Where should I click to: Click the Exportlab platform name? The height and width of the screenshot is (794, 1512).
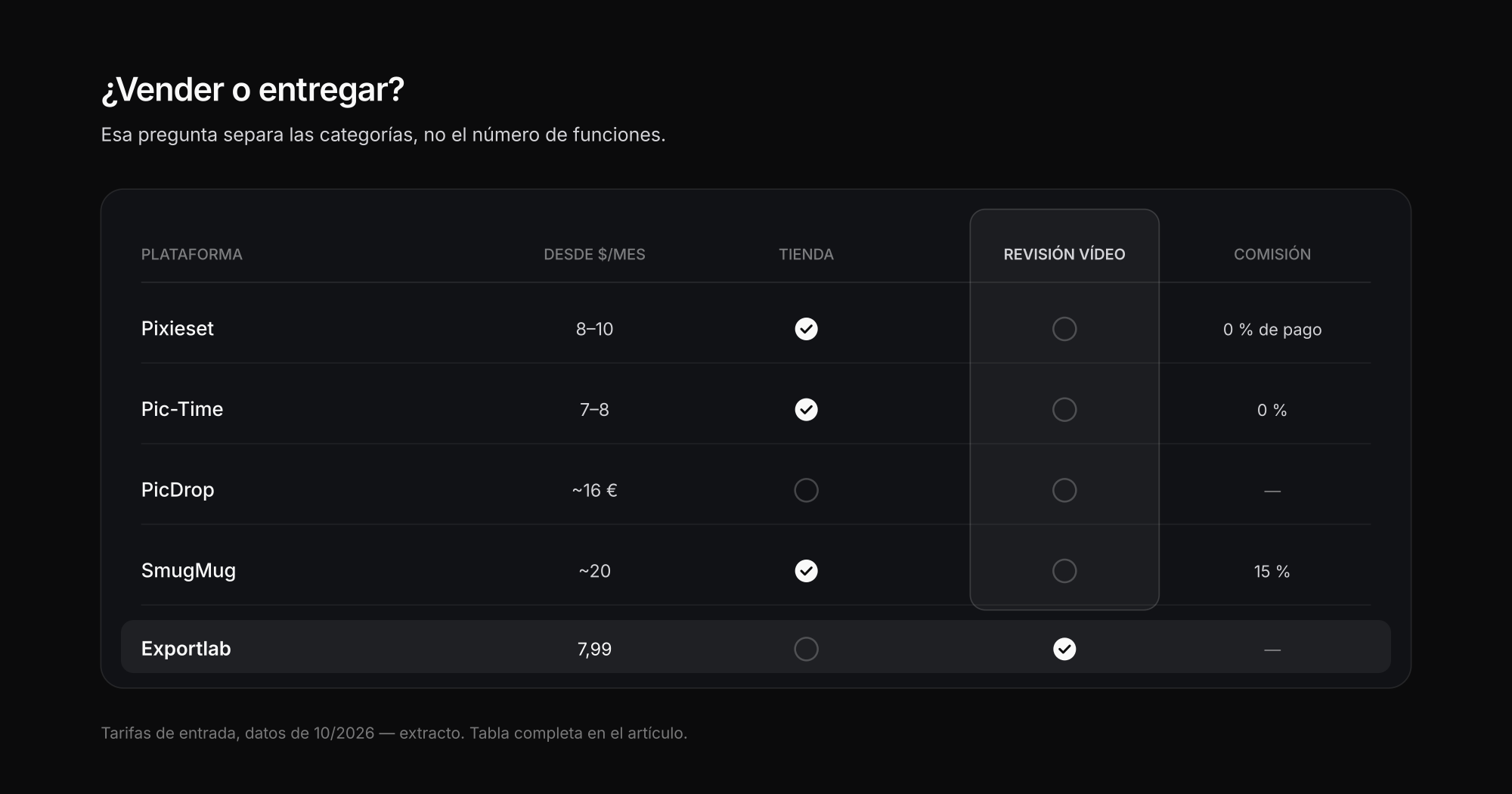(x=186, y=649)
